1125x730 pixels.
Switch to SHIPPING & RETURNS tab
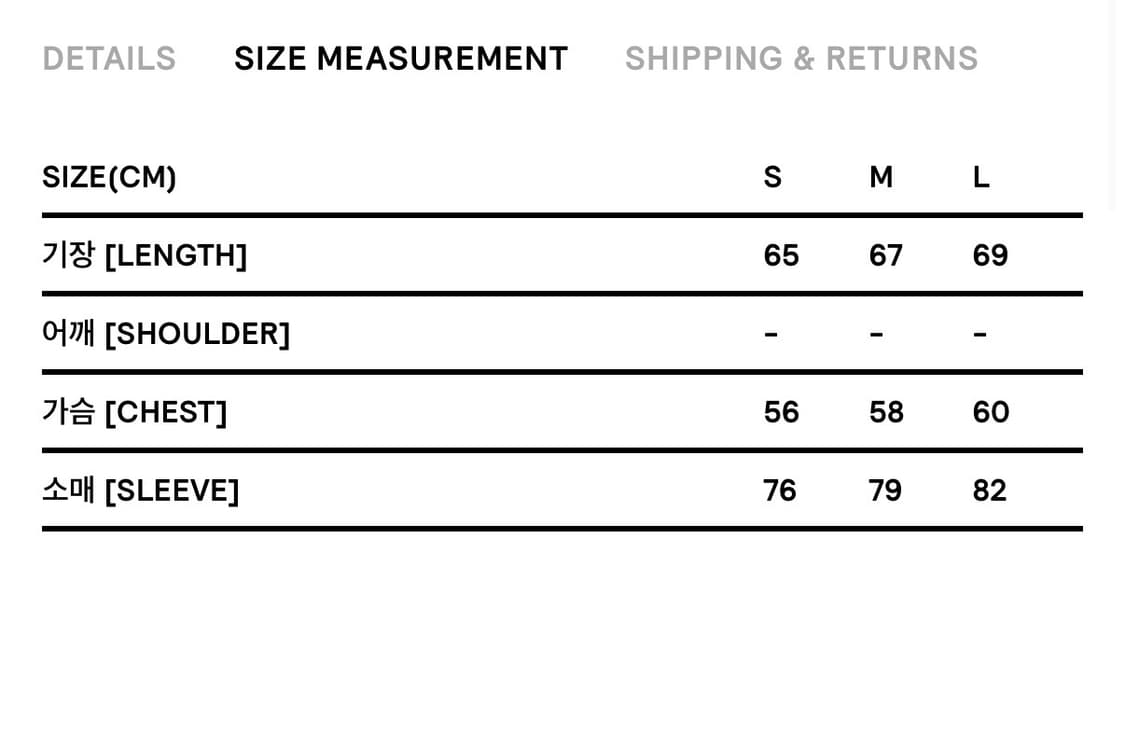point(801,59)
